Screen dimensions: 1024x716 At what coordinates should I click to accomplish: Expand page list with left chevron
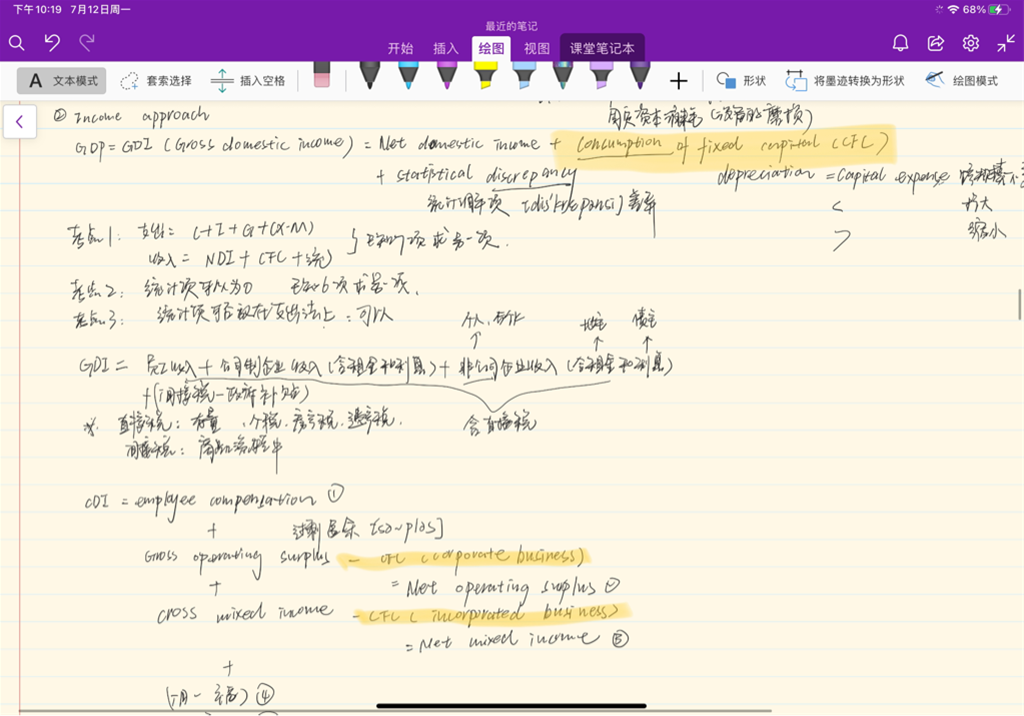[x=19, y=121]
